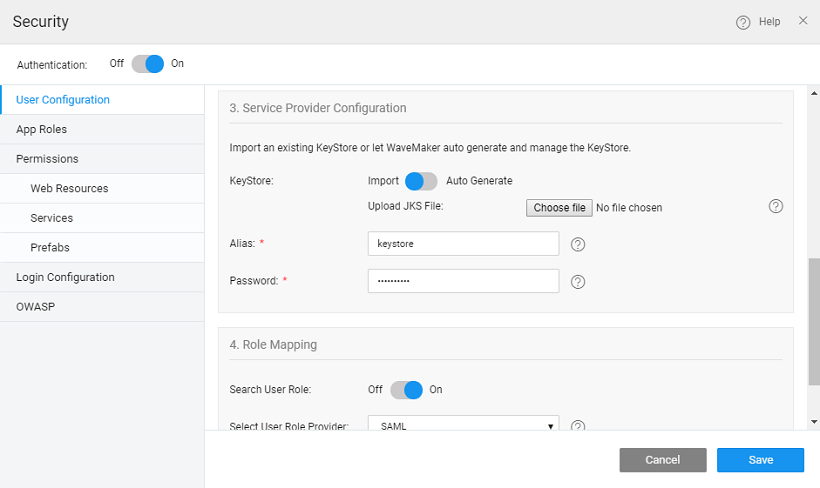Screen dimensions: 820x488
Task: Click help icon next to Alias field
Action: point(577,244)
